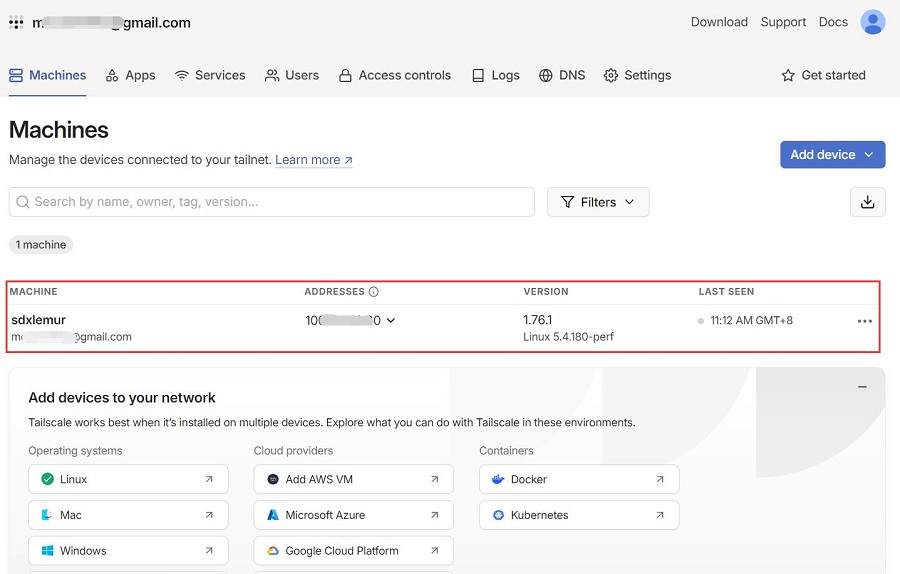
Task: Expand the Add device dropdown button
Action: tap(832, 154)
